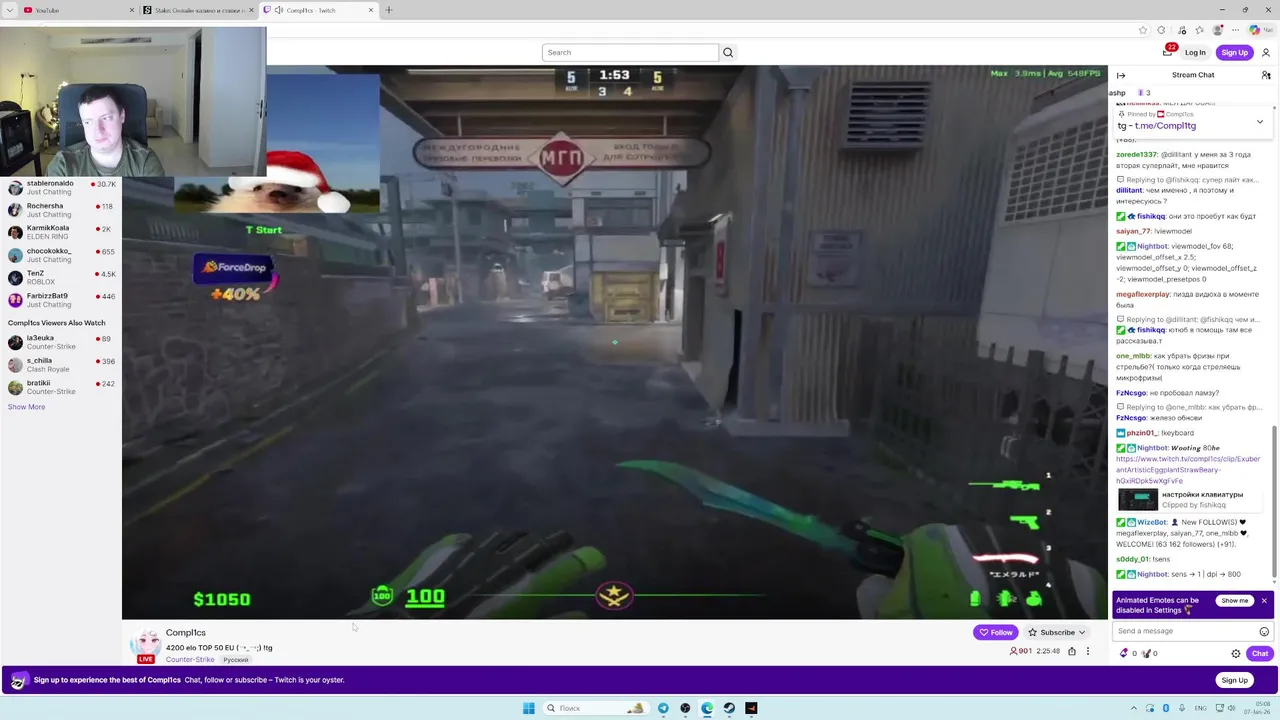
Task: Click the Log In button
Action: [x=1195, y=52]
